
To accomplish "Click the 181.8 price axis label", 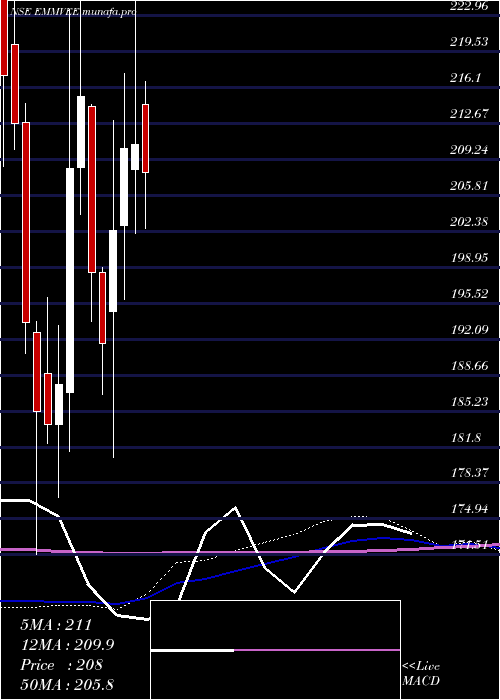I will click(x=465, y=437).
